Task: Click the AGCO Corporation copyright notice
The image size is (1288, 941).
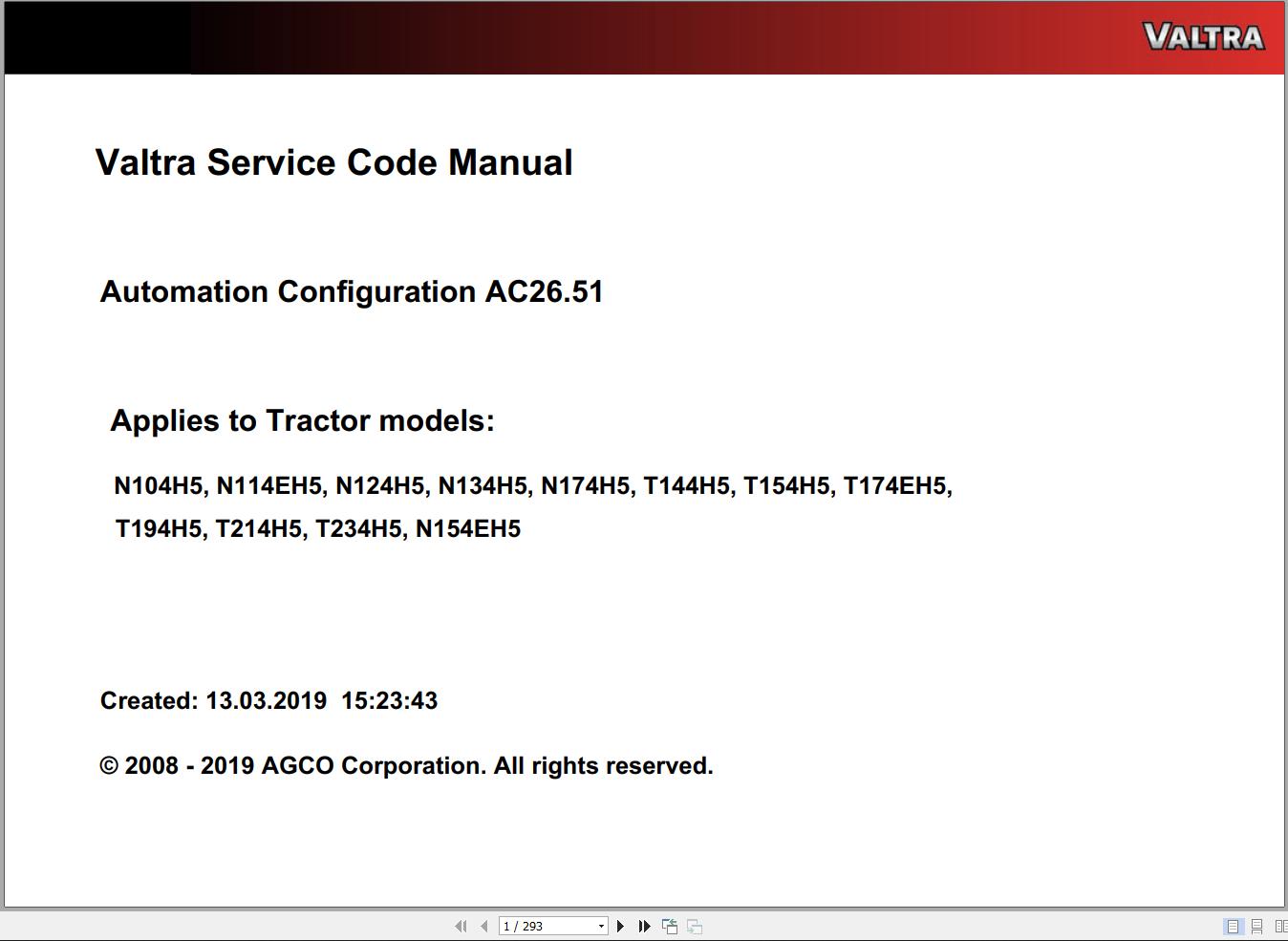Action: click(x=406, y=765)
